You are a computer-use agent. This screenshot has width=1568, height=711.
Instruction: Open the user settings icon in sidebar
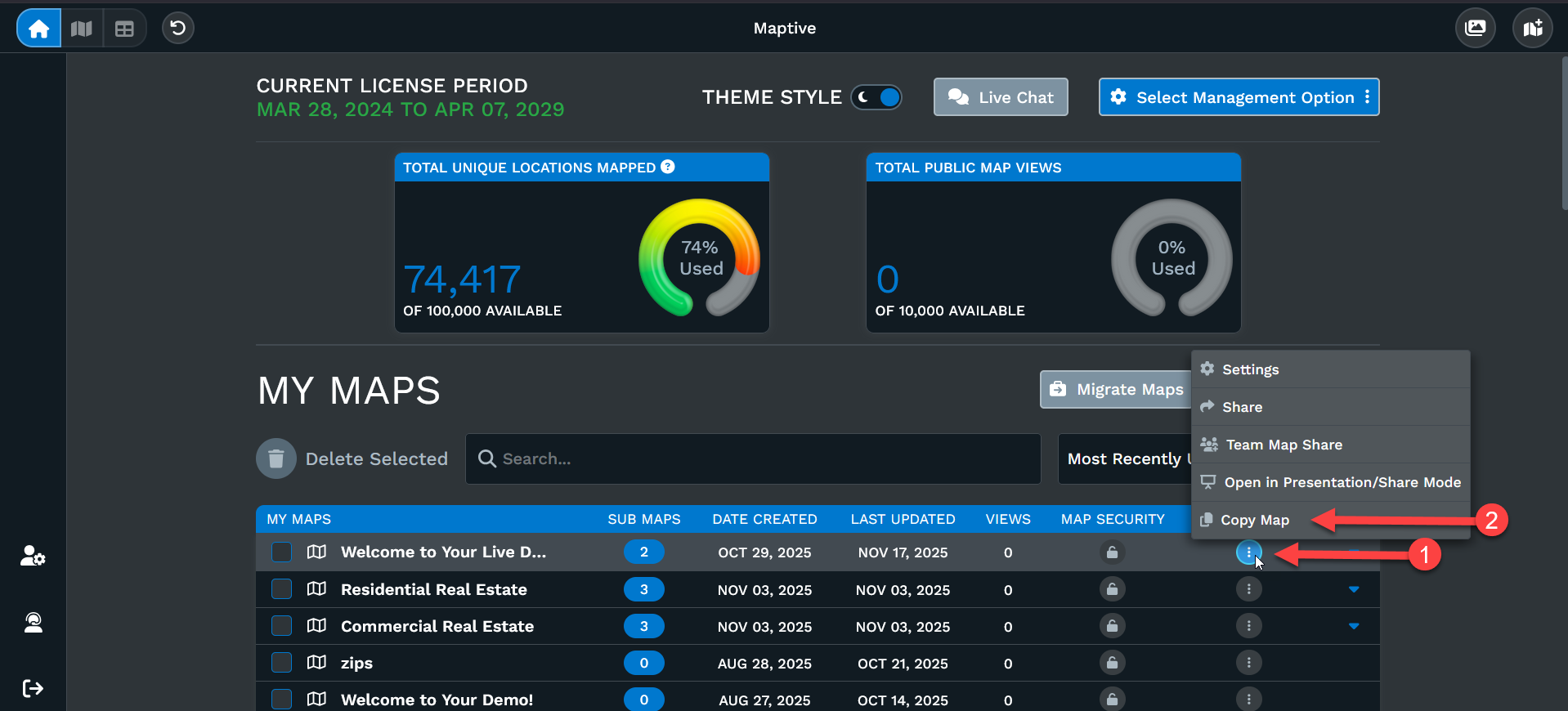[x=33, y=557]
